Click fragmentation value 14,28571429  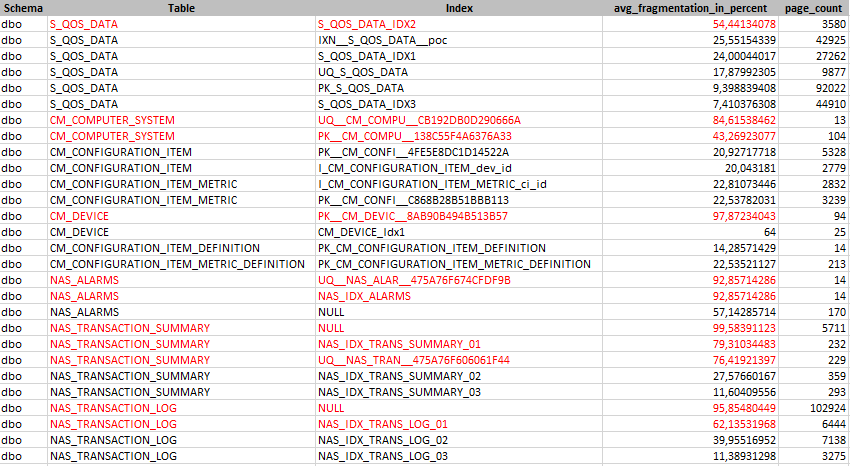690,248
